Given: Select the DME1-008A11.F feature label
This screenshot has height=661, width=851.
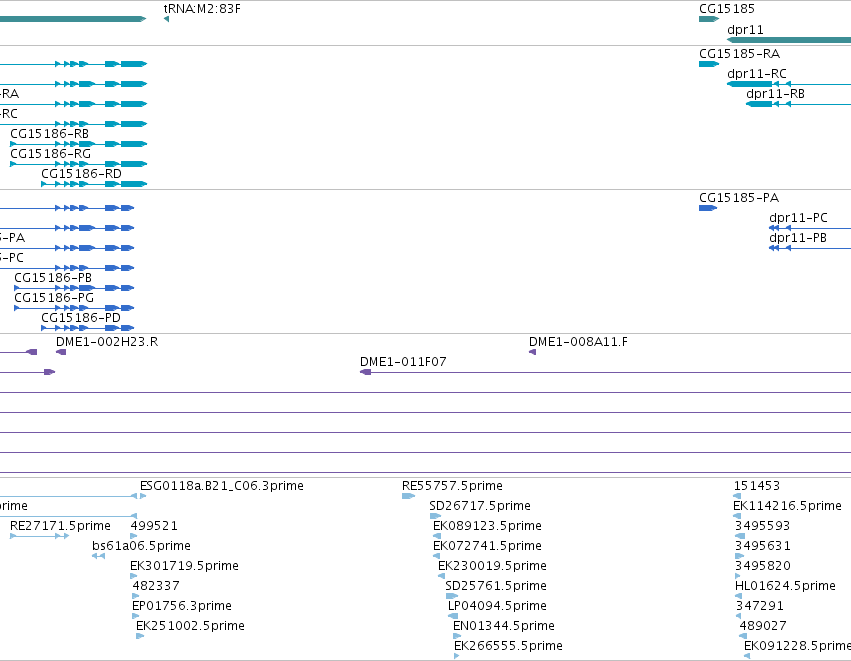Looking at the screenshot, I should click(578, 342).
